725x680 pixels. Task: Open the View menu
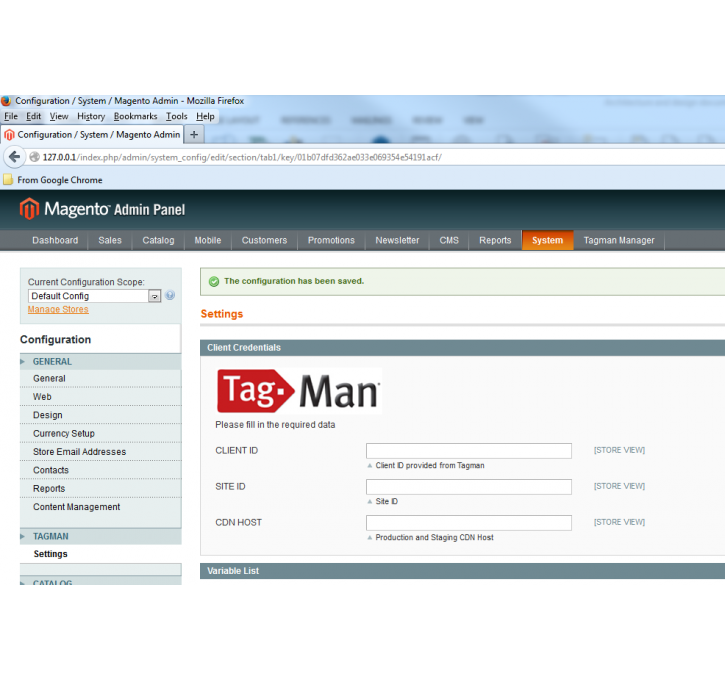click(59, 116)
